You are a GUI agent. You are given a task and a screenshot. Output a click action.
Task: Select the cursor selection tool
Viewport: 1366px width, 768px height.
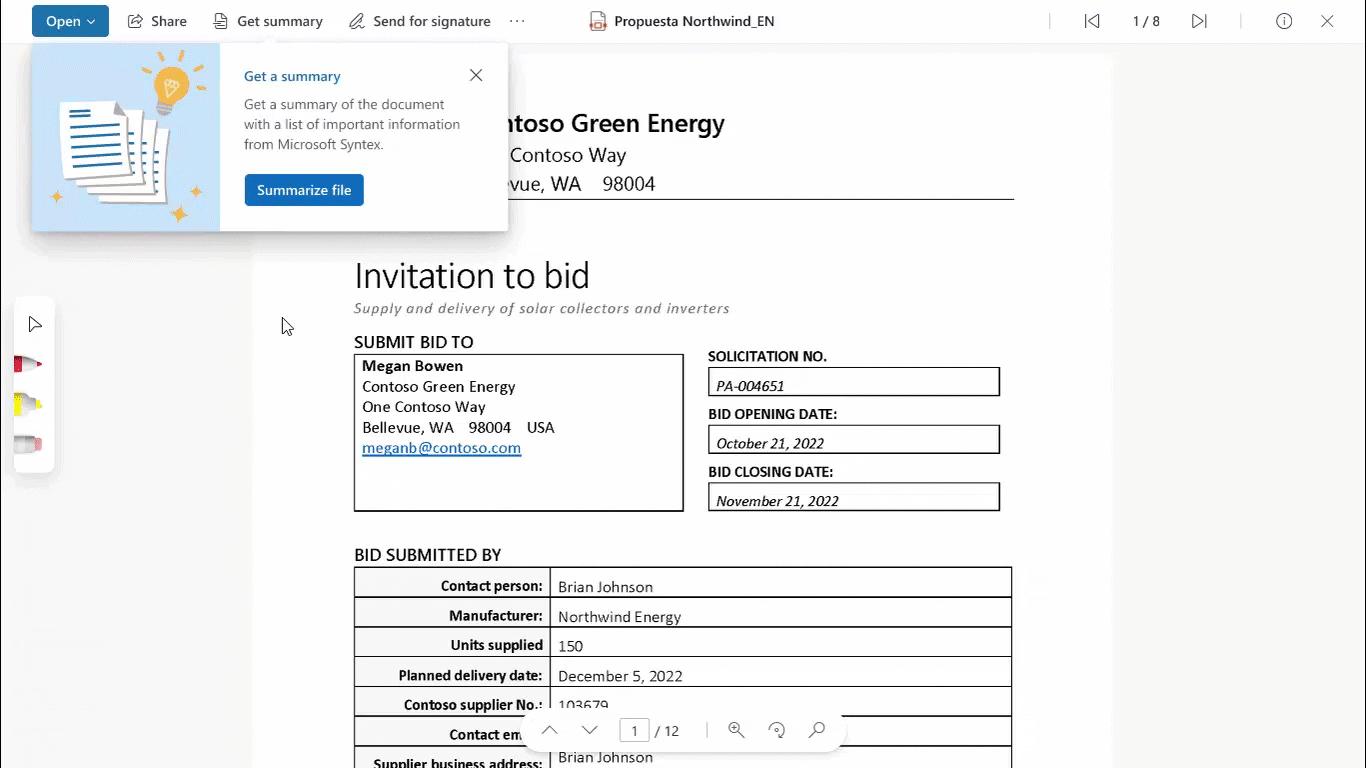click(x=34, y=323)
